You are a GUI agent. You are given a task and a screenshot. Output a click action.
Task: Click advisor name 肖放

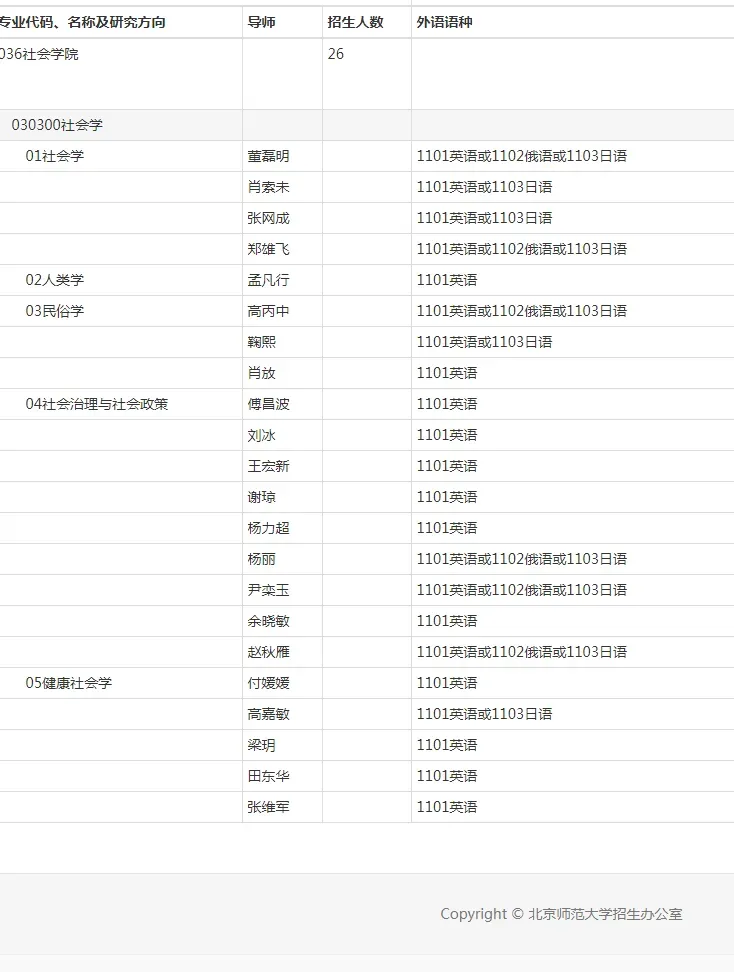tap(262, 373)
